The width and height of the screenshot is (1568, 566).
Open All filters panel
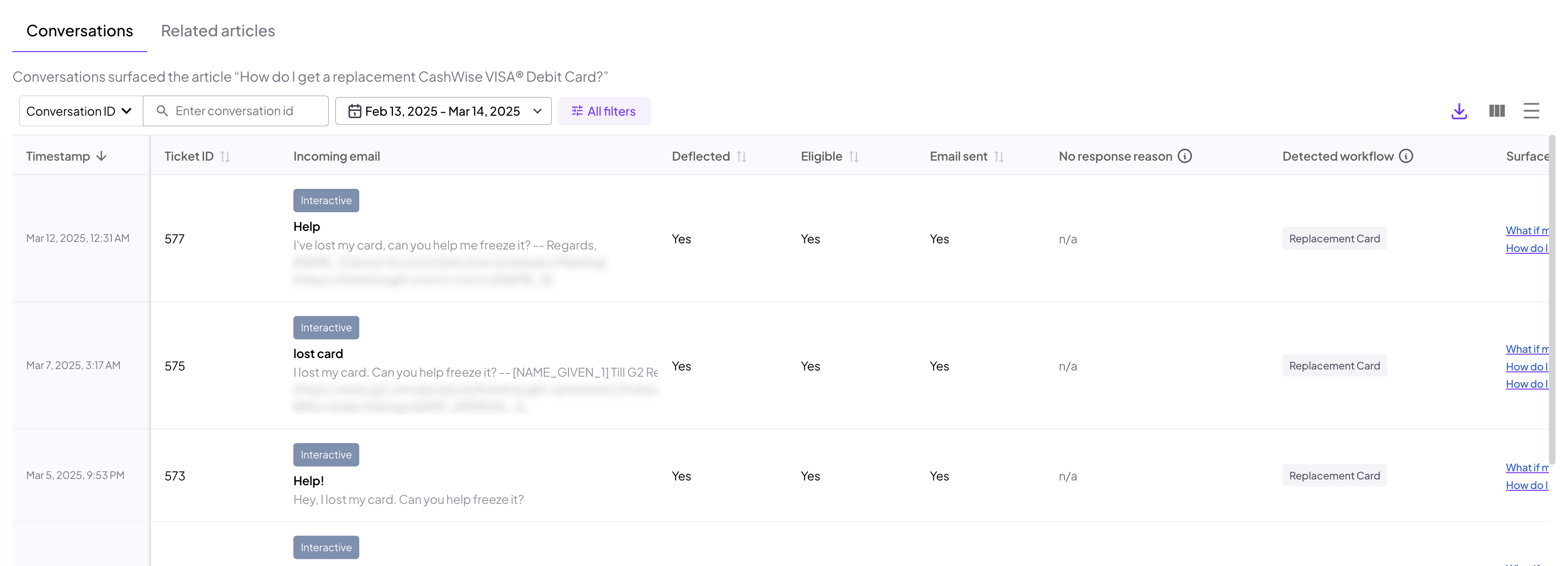pyautogui.click(x=604, y=111)
